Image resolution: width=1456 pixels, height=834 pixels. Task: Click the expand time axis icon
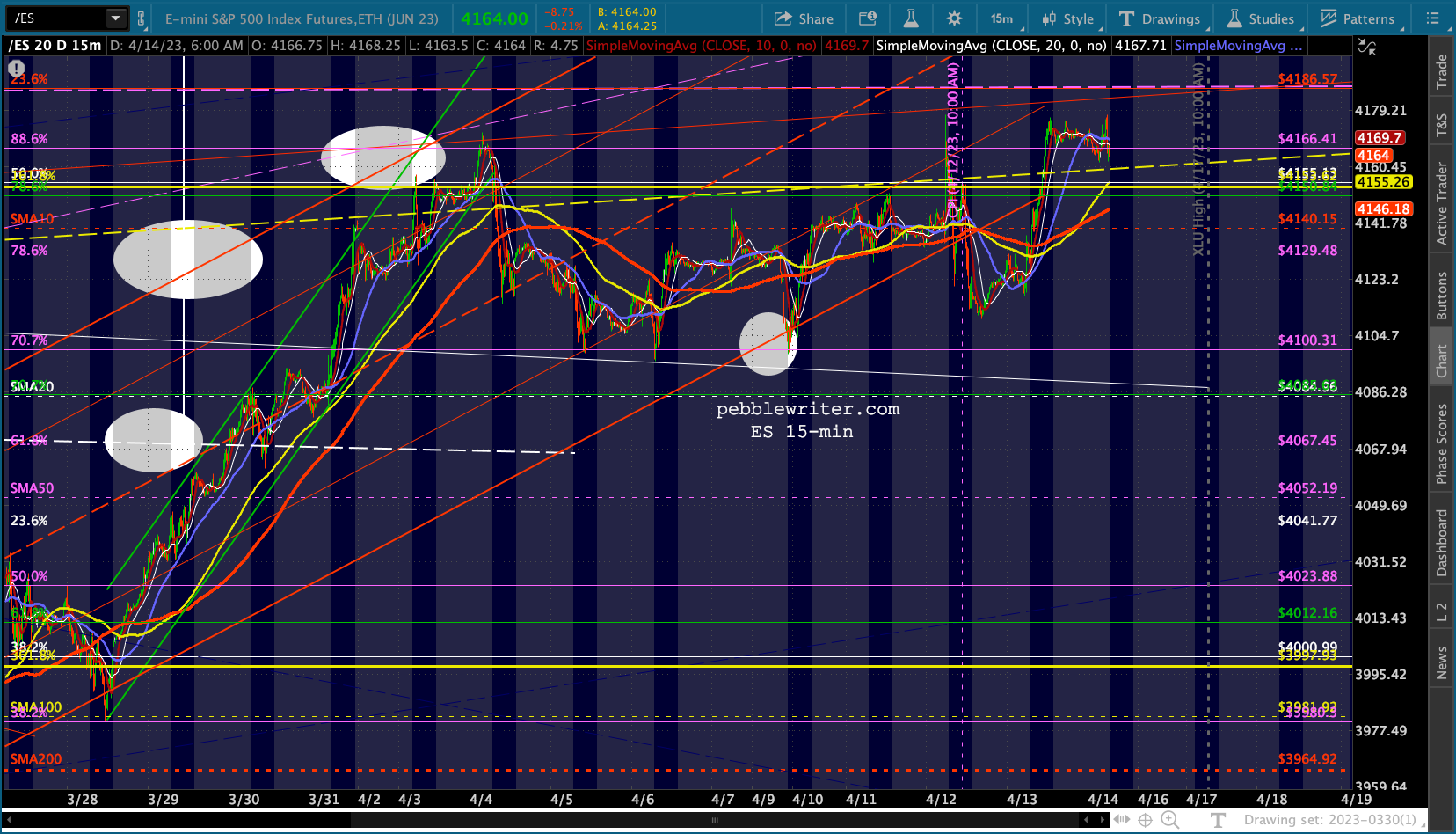(1122, 820)
